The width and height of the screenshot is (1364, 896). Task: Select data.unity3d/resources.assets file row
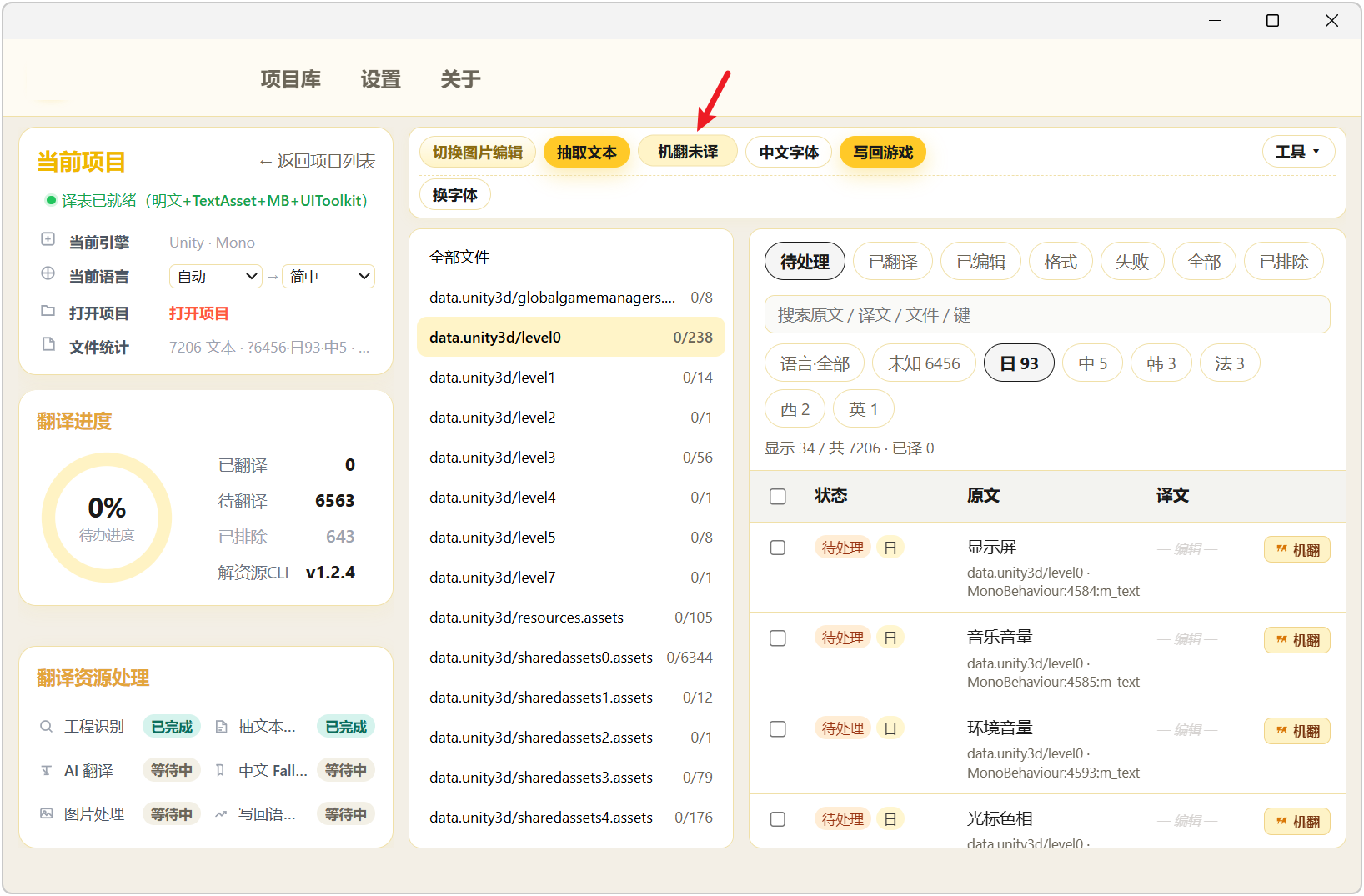pyautogui.click(x=571, y=618)
